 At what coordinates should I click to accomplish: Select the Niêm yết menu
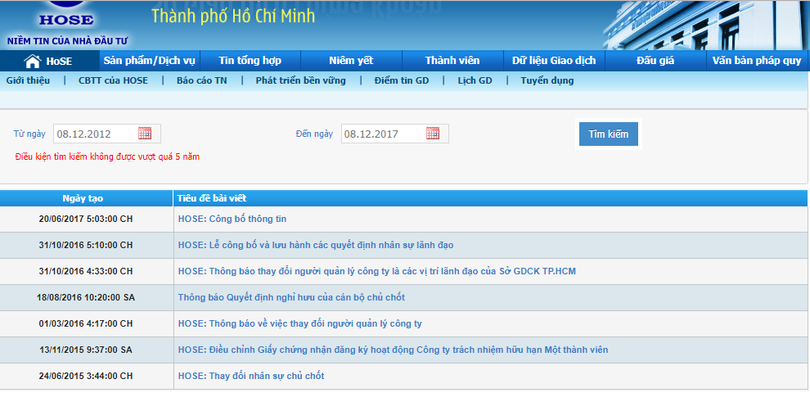[351, 60]
